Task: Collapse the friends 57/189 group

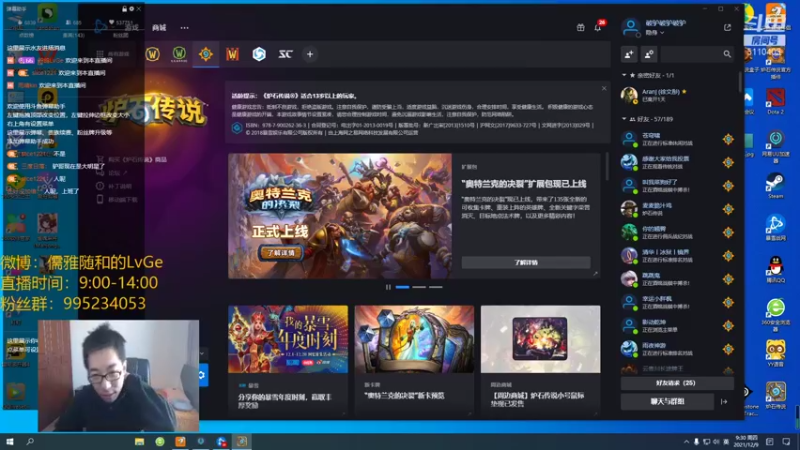Action: click(624, 119)
